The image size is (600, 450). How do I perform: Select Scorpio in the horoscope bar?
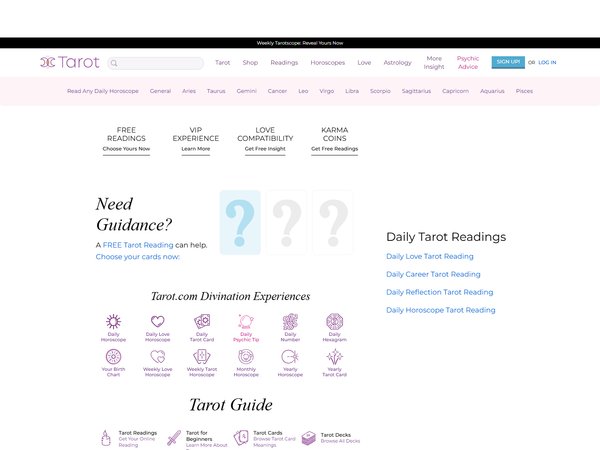coord(380,91)
